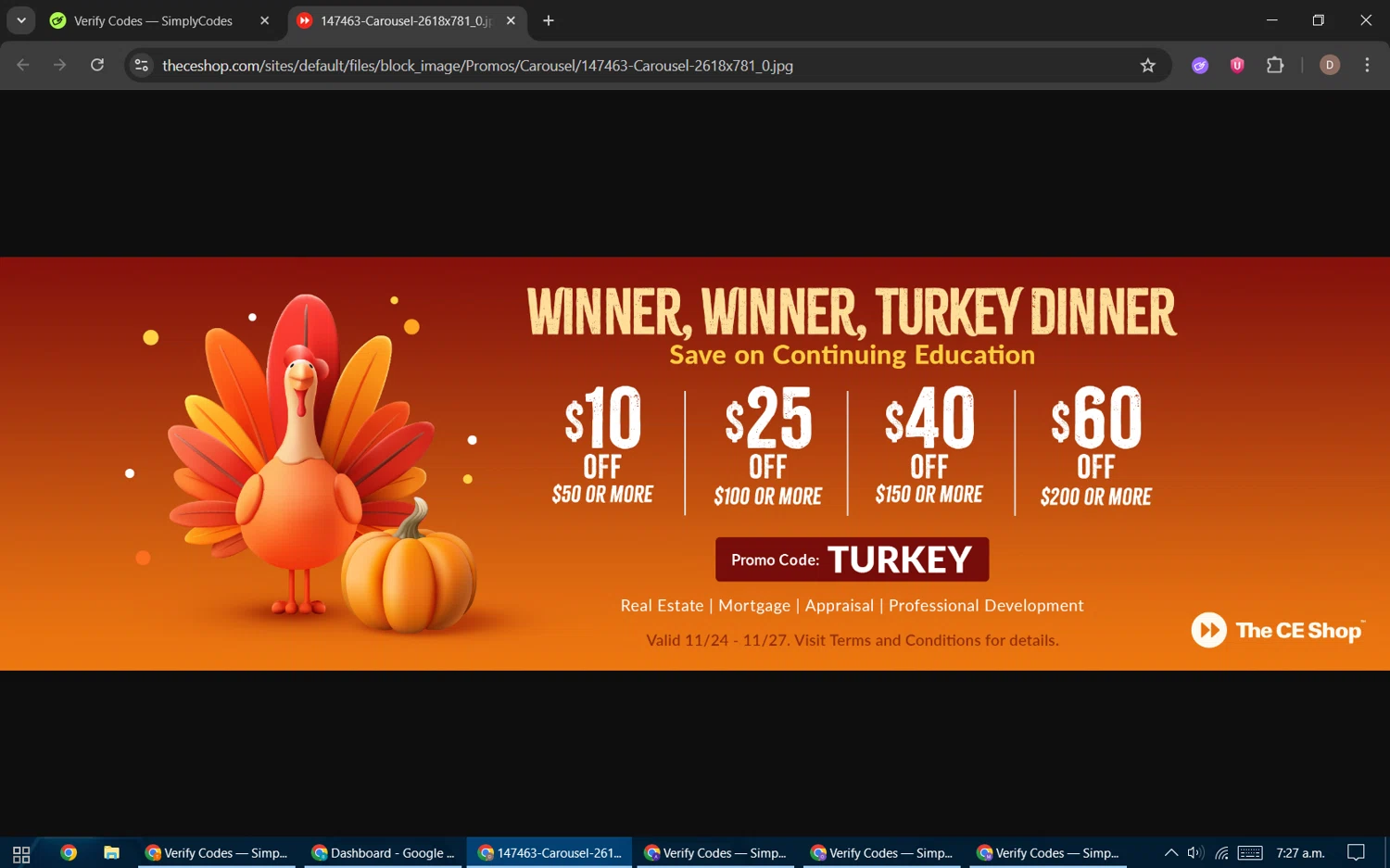Screen dimensions: 1390x868
Task: Open Dashboard - Google taskbar window
Action: pos(384,852)
